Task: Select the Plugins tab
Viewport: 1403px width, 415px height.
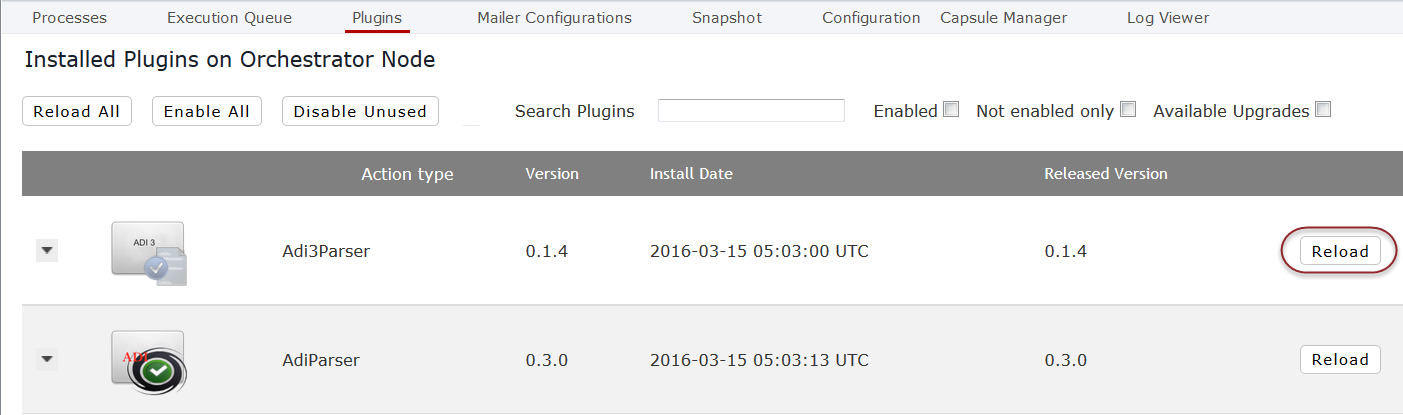Action: [377, 18]
